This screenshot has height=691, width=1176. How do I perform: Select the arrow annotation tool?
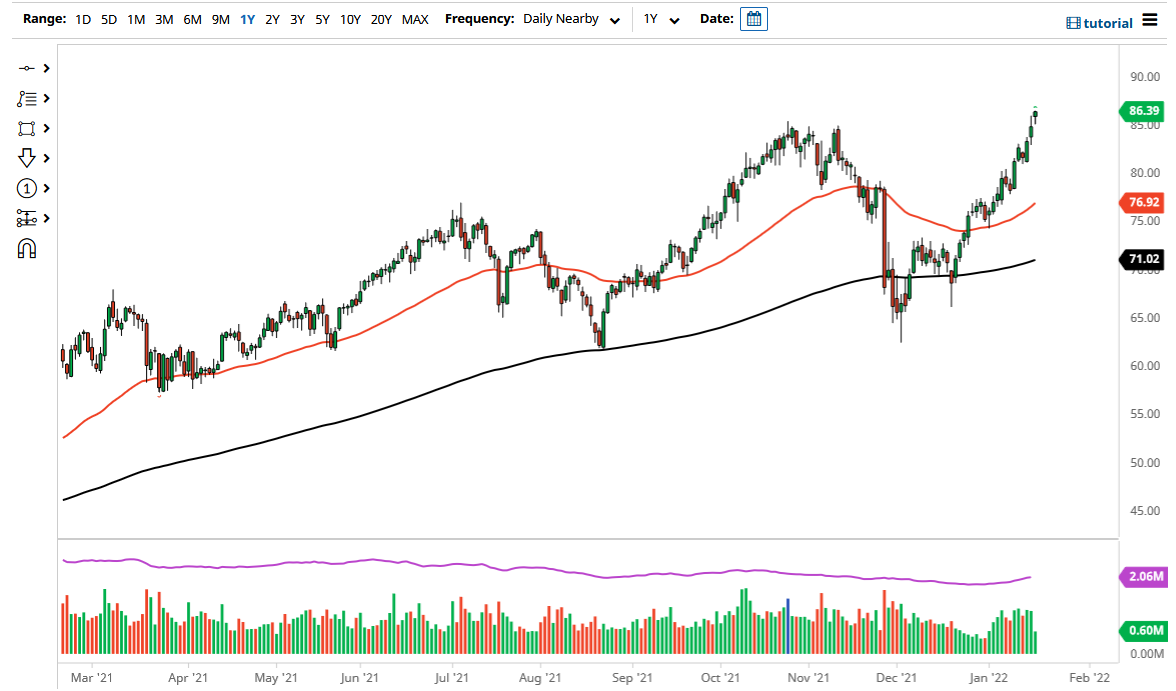(x=28, y=158)
